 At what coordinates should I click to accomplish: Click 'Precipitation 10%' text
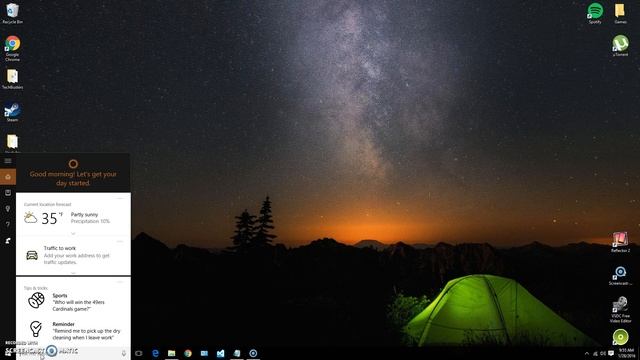tap(90, 221)
